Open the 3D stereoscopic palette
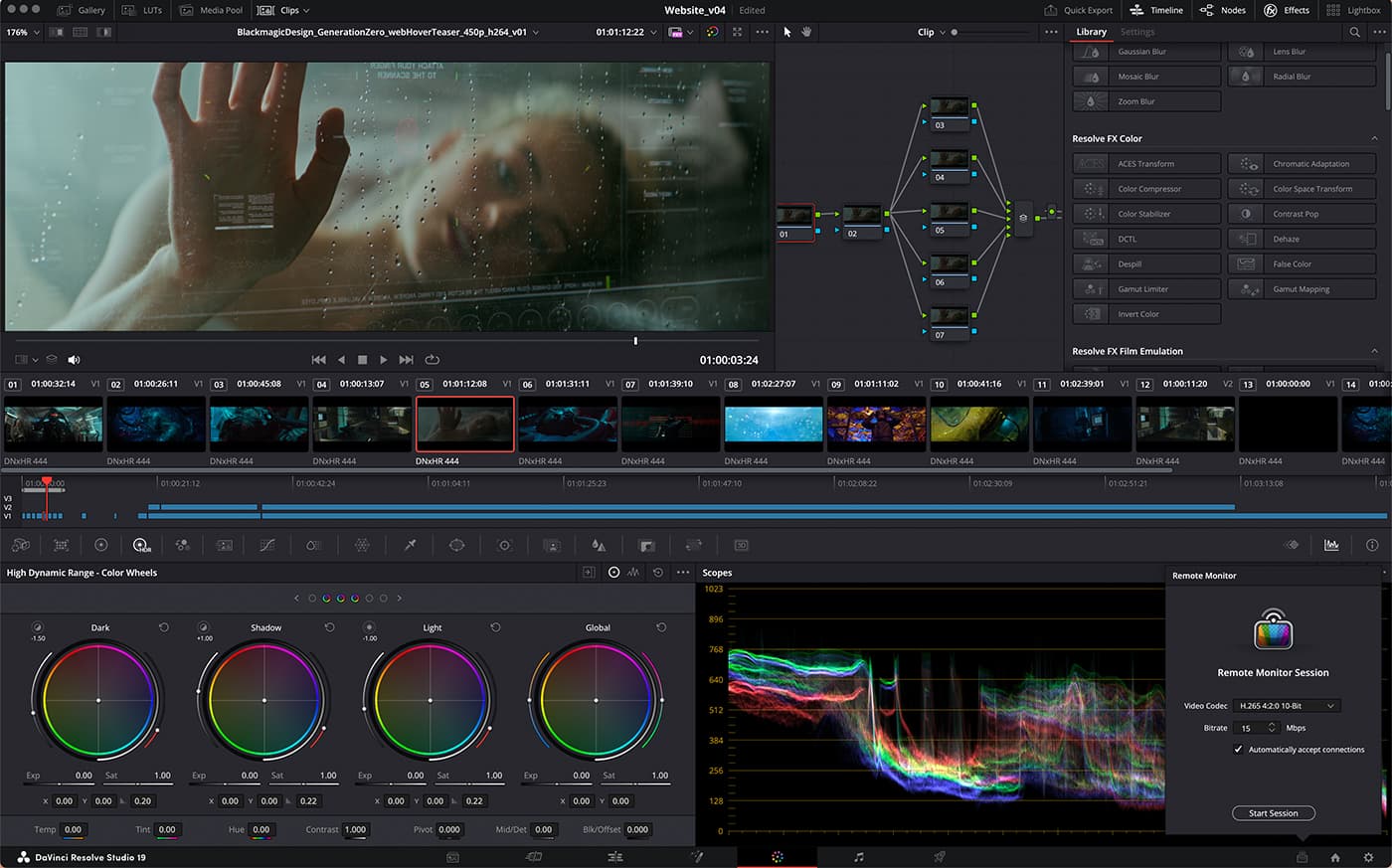The width and height of the screenshot is (1392, 868). tap(741, 545)
